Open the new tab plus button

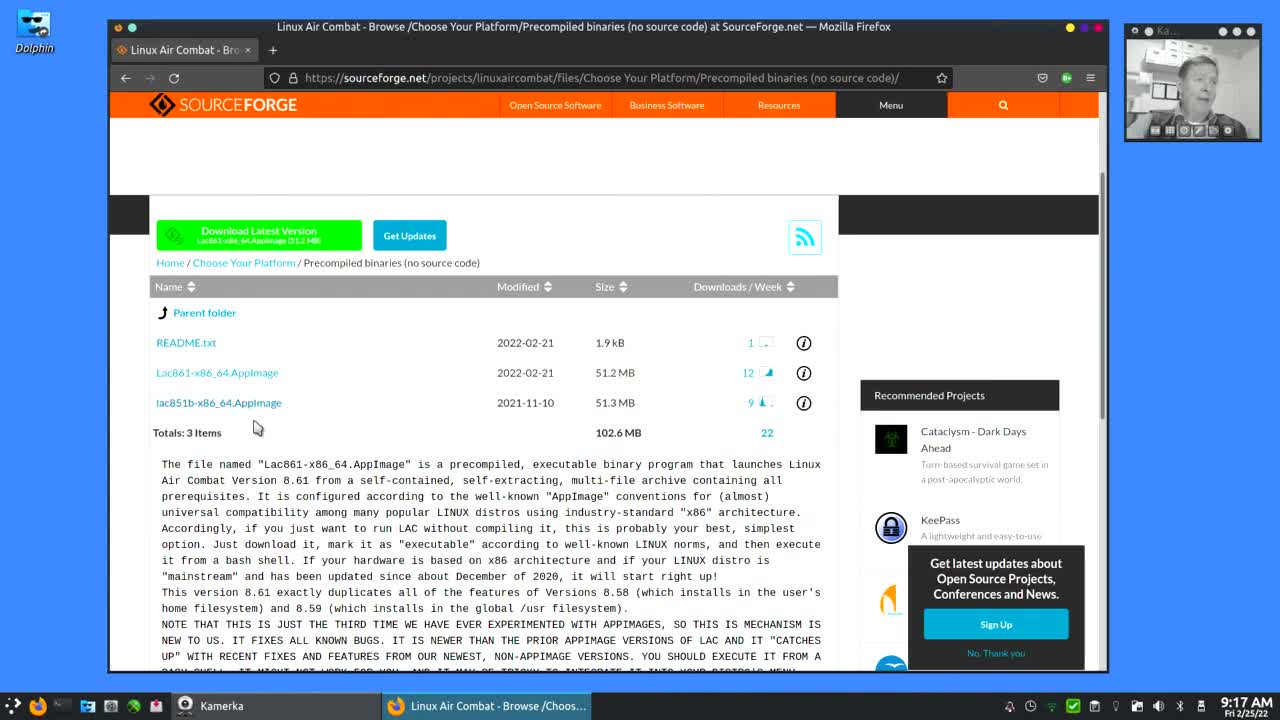[x=272, y=50]
